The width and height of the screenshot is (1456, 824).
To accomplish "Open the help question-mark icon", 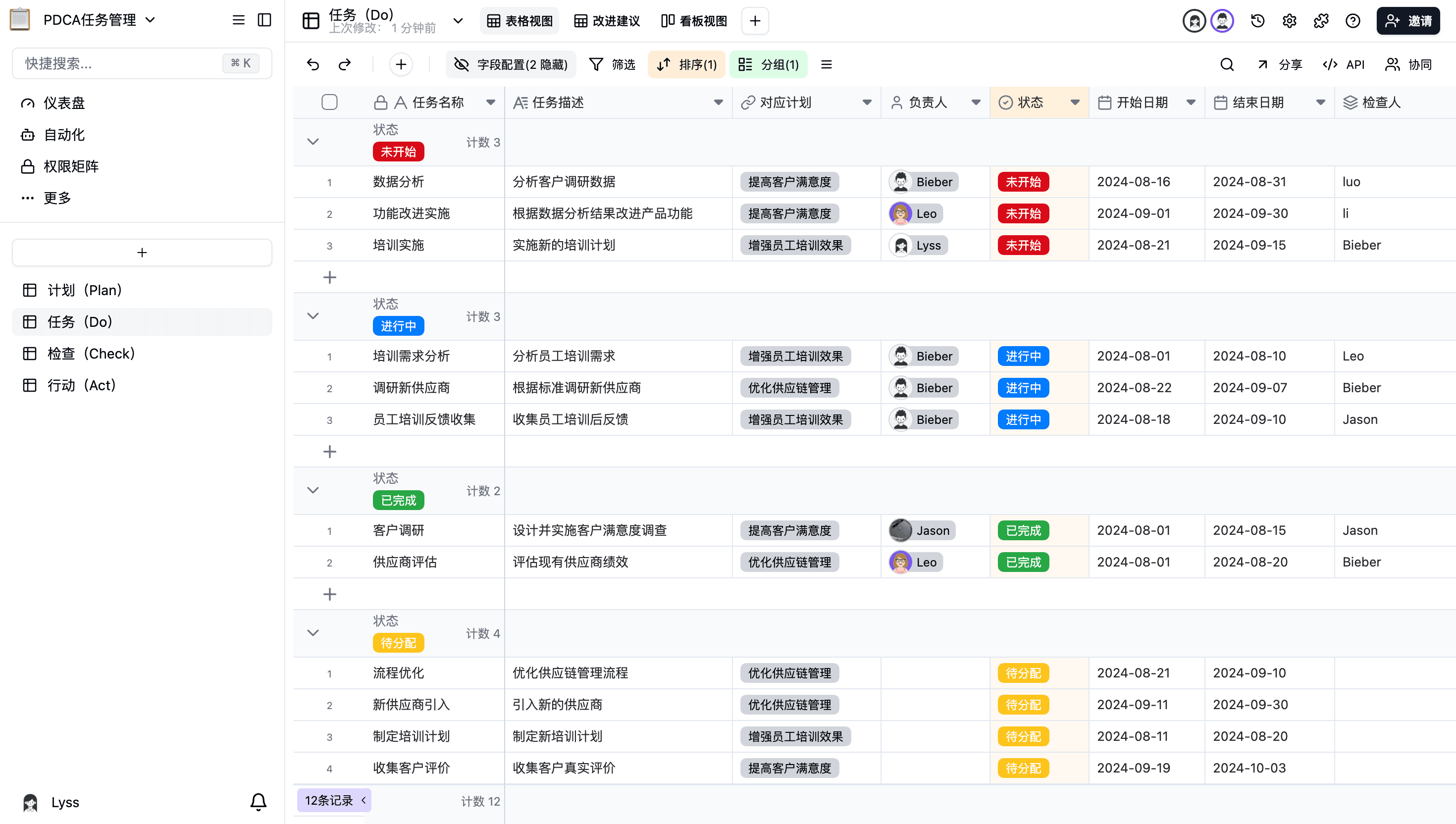I will (1352, 20).
